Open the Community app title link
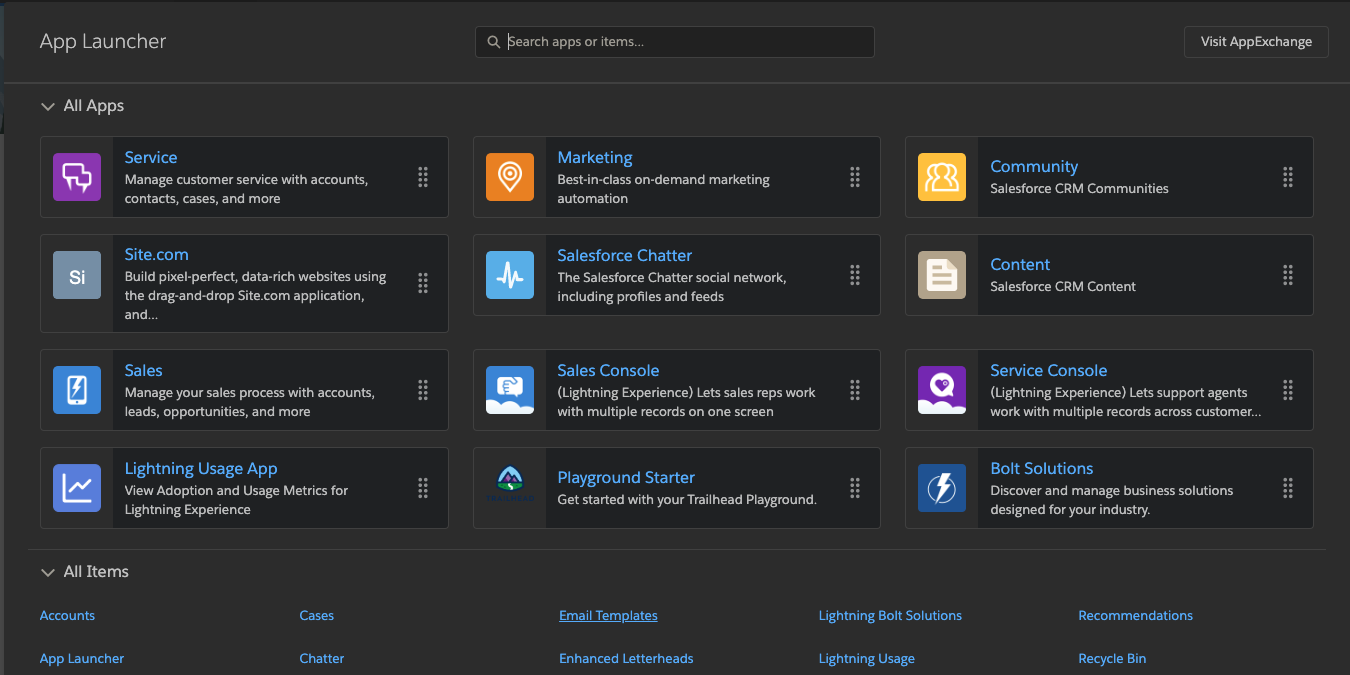Viewport: 1350px width, 675px height. tap(1034, 166)
